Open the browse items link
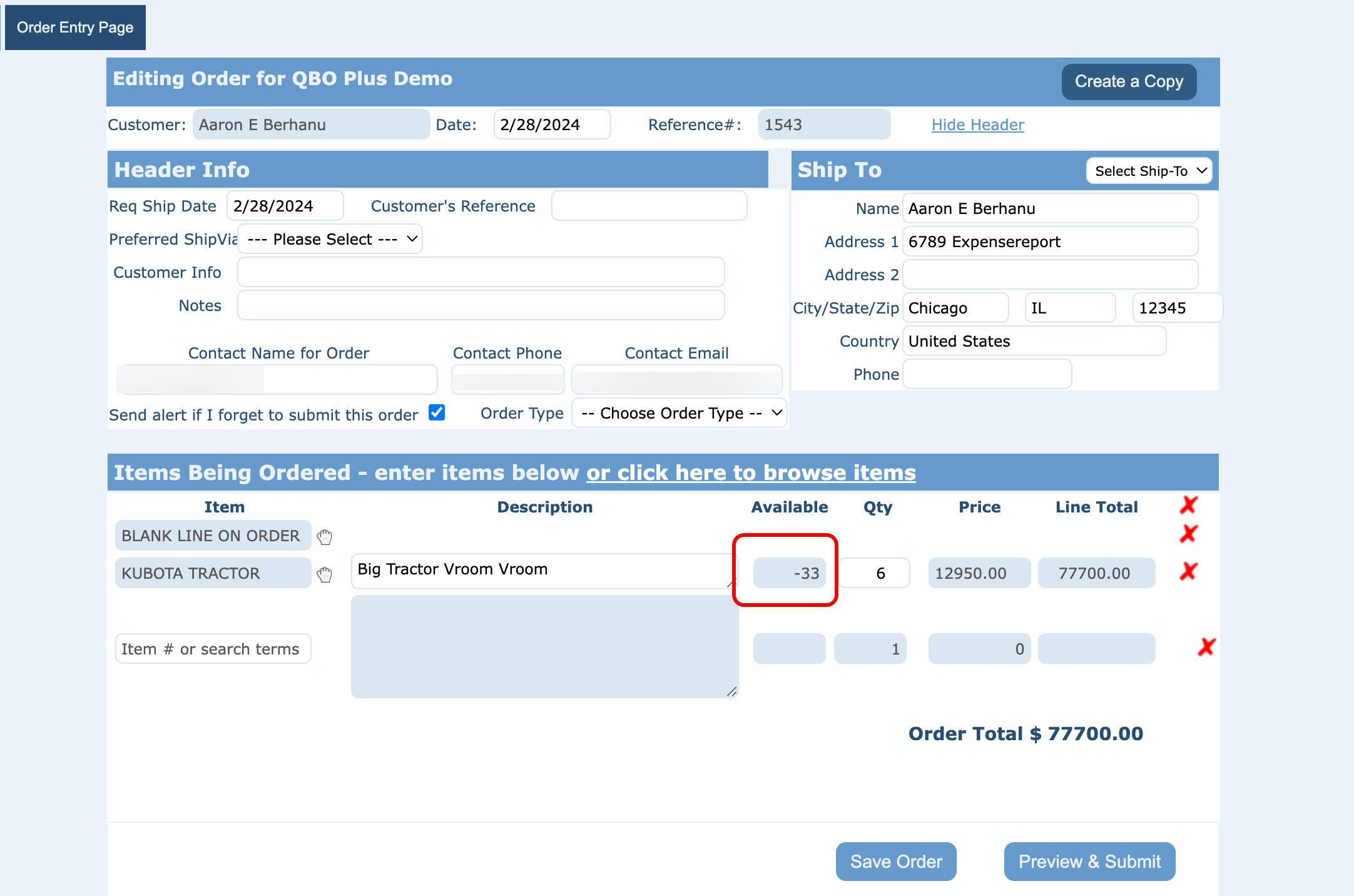The image size is (1354, 896). pyautogui.click(x=750, y=472)
